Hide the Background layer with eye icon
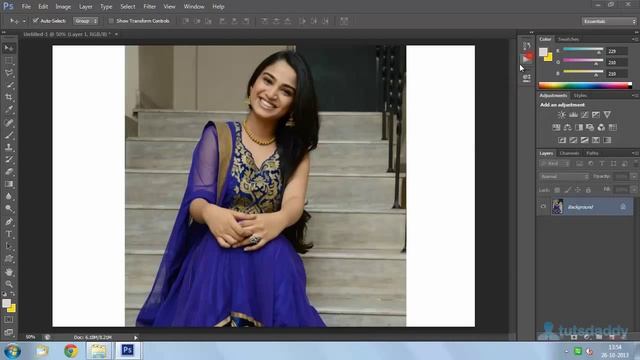The image size is (640, 360). click(543, 207)
